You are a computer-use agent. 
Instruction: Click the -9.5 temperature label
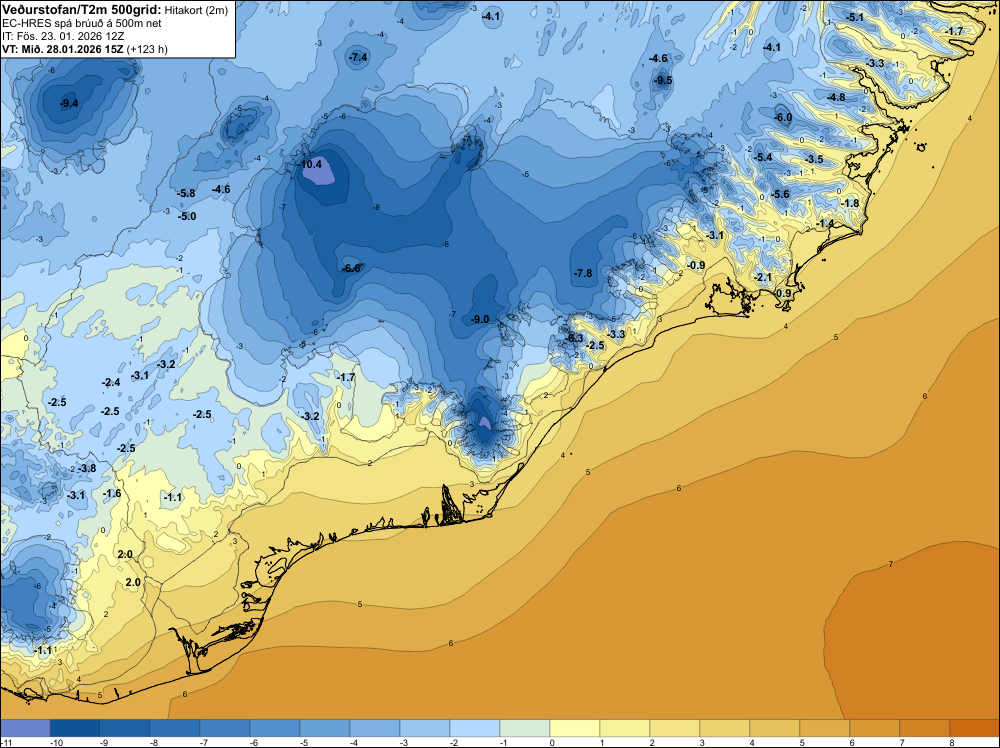tap(663, 80)
